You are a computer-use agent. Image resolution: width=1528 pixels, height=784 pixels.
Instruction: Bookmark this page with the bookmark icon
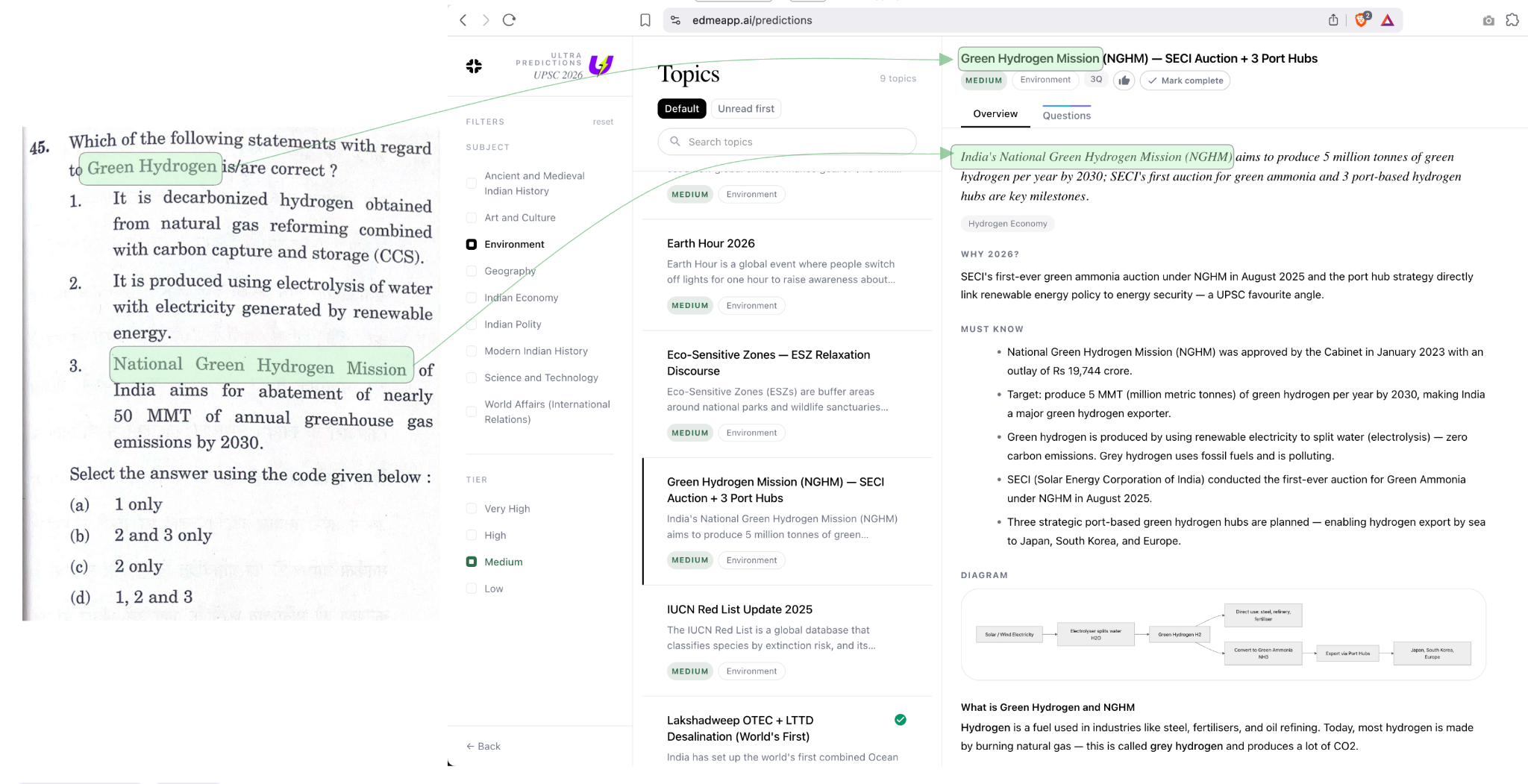[645, 20]
